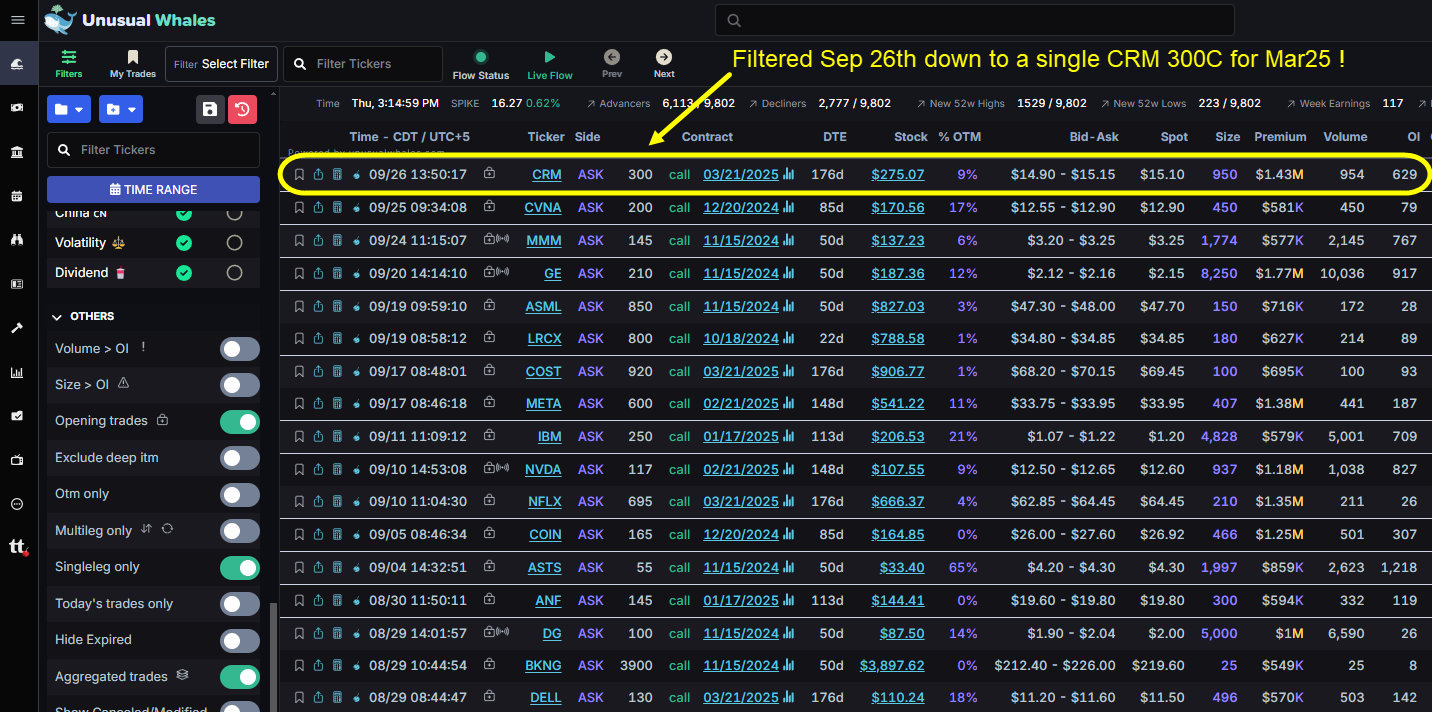The width and height of the screenshot is (1432, 712).
Task: Enable Today's trades only toggle
Action: click(x=240, y=604)
